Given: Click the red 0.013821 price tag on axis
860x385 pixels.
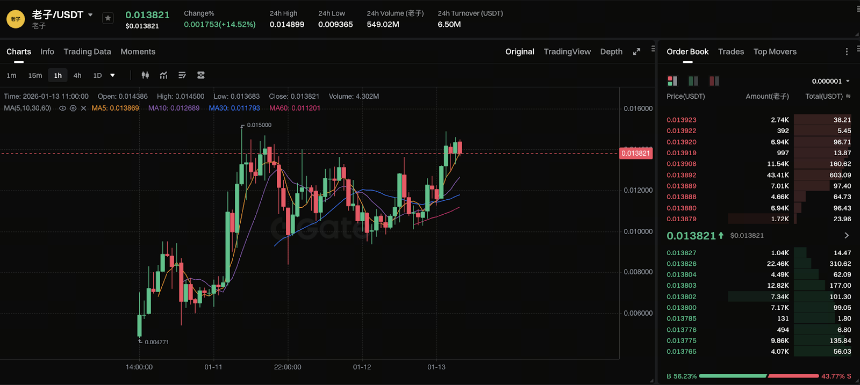Looking at the screenshot, I should click(636, 154).
